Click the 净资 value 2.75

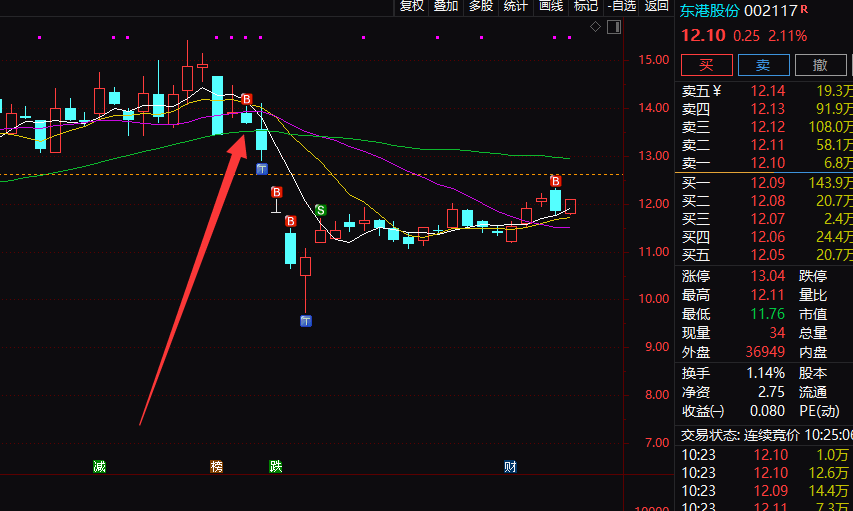(771, 392)
